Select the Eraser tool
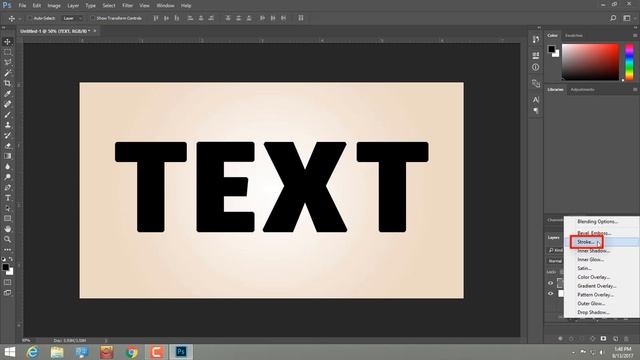 (x=7, y=146)
